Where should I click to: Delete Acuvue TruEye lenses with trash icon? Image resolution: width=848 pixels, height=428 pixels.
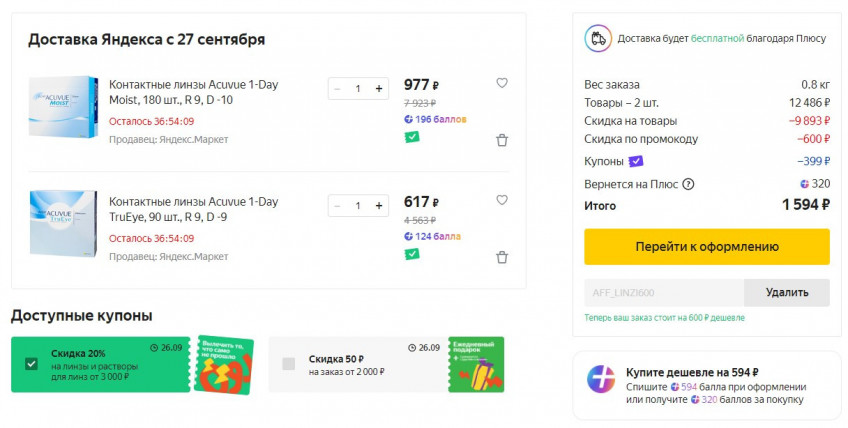(502, 257)
